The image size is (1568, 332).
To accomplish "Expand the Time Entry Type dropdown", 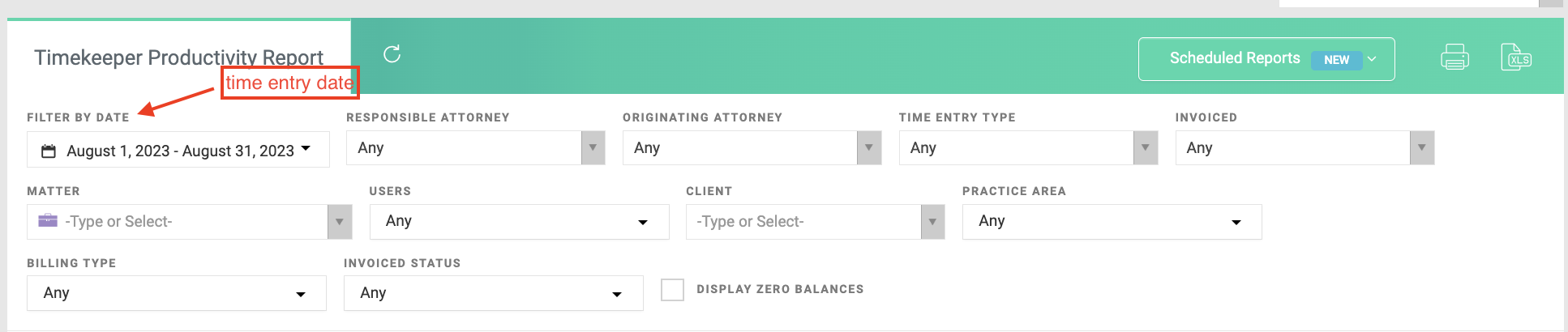I will [1028, 148].
